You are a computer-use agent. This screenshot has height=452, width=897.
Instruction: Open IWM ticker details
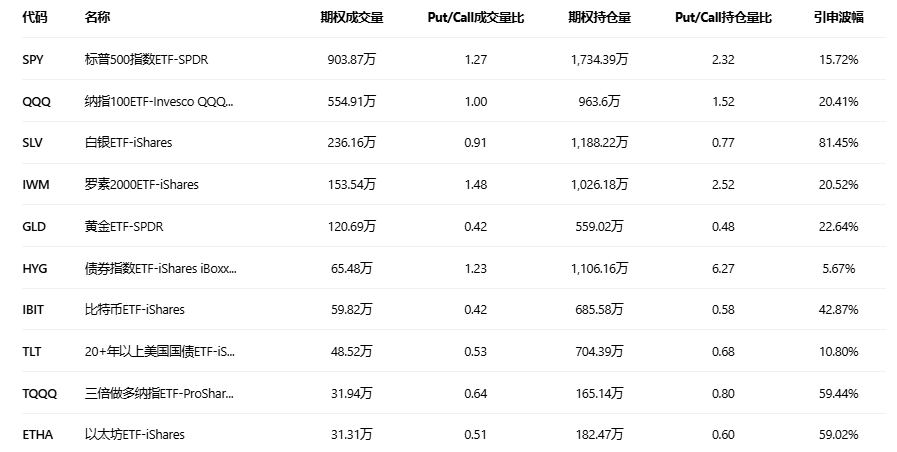[35, 184]
